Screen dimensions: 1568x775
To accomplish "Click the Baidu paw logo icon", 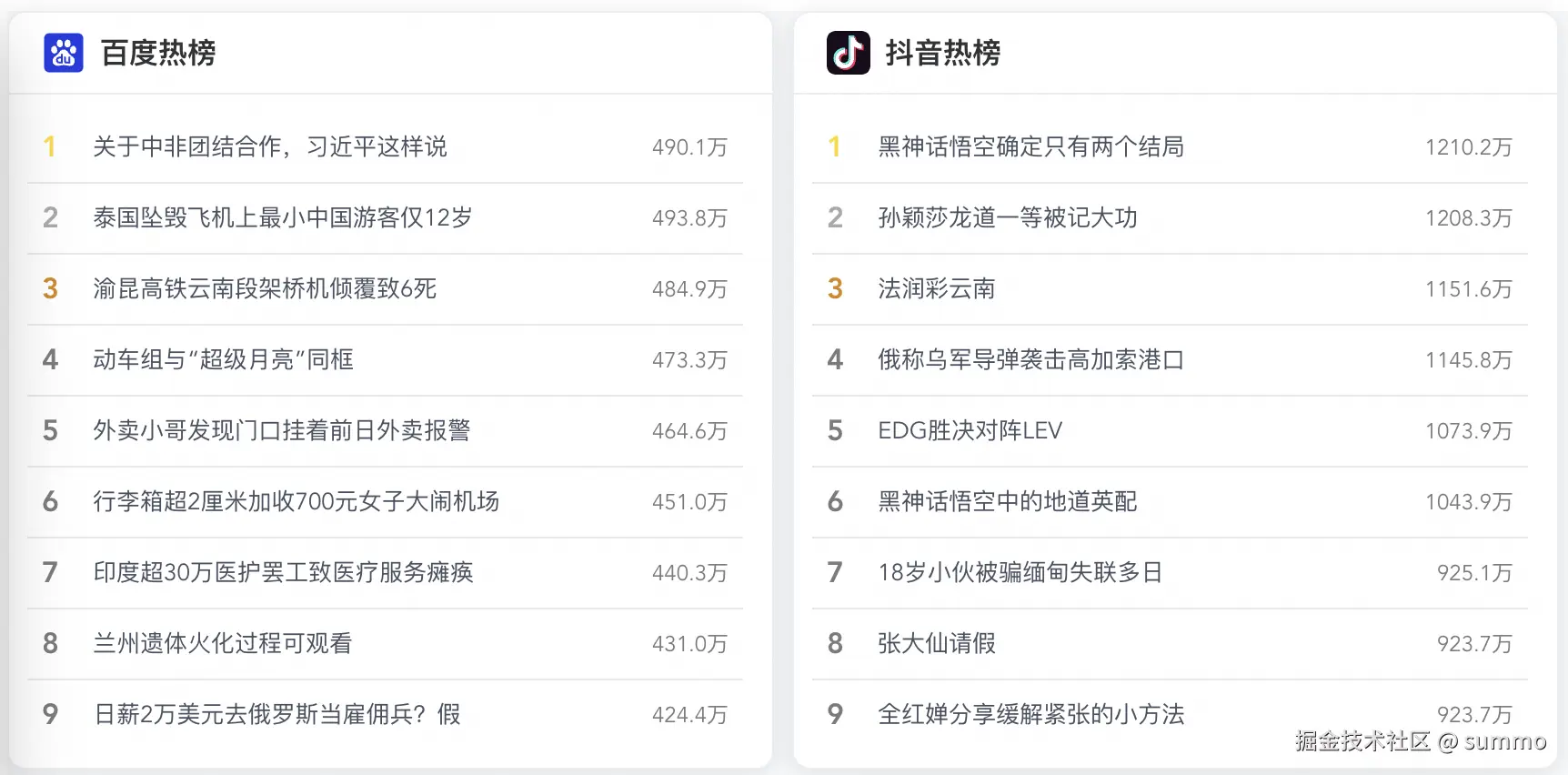I will [x=64, y=53].
